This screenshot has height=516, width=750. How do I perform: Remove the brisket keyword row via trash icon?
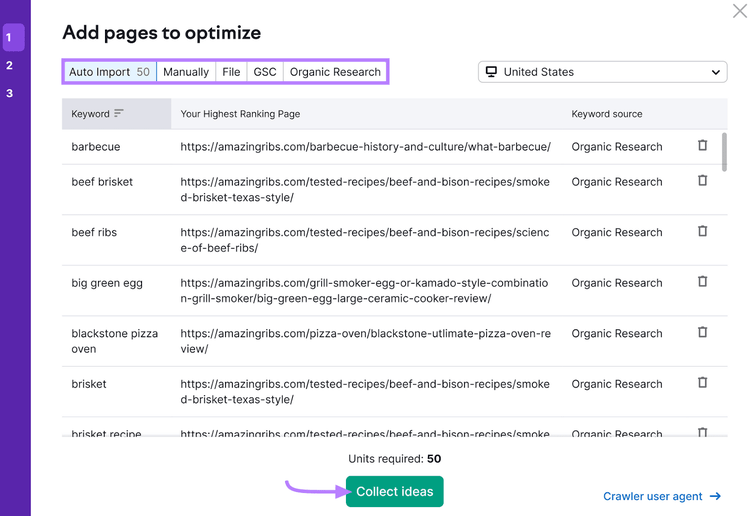702,383
